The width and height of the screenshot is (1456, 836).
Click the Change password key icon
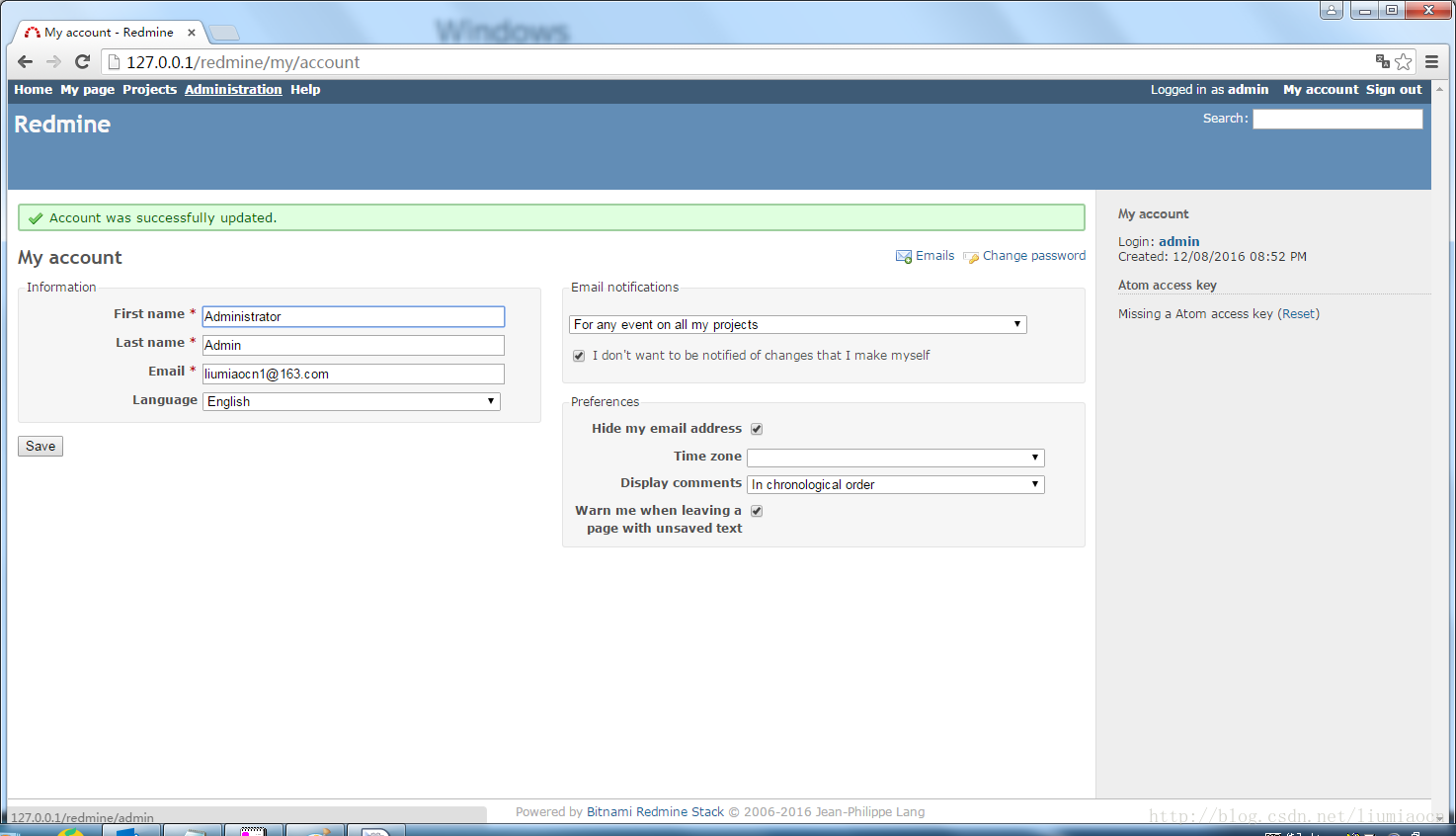point(971,257)
